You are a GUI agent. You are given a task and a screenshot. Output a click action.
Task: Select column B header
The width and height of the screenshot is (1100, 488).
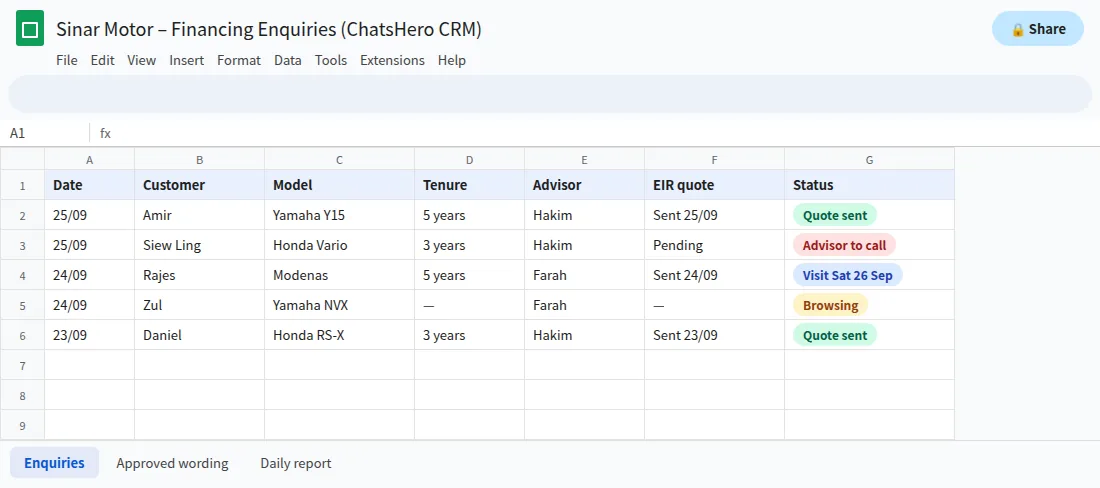coord(200,160)
